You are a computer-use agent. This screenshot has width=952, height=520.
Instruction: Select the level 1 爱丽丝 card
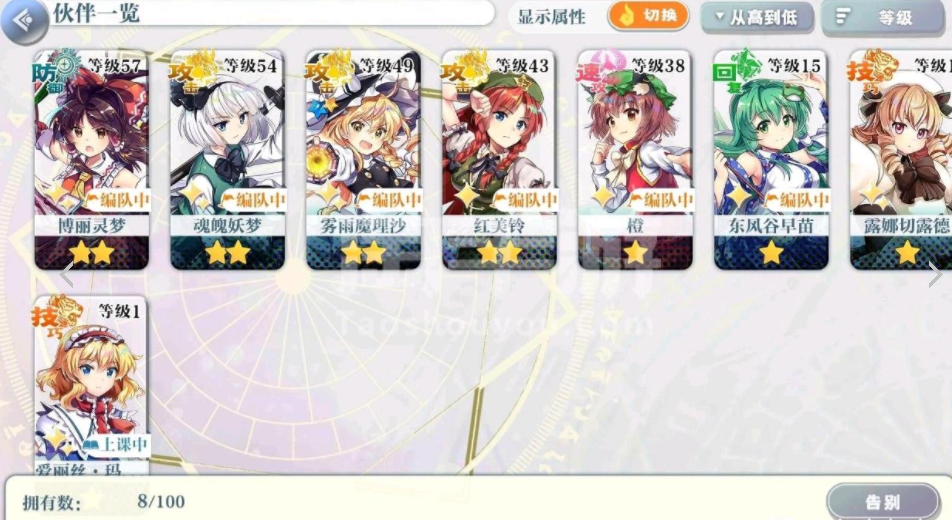click(92, 386)
